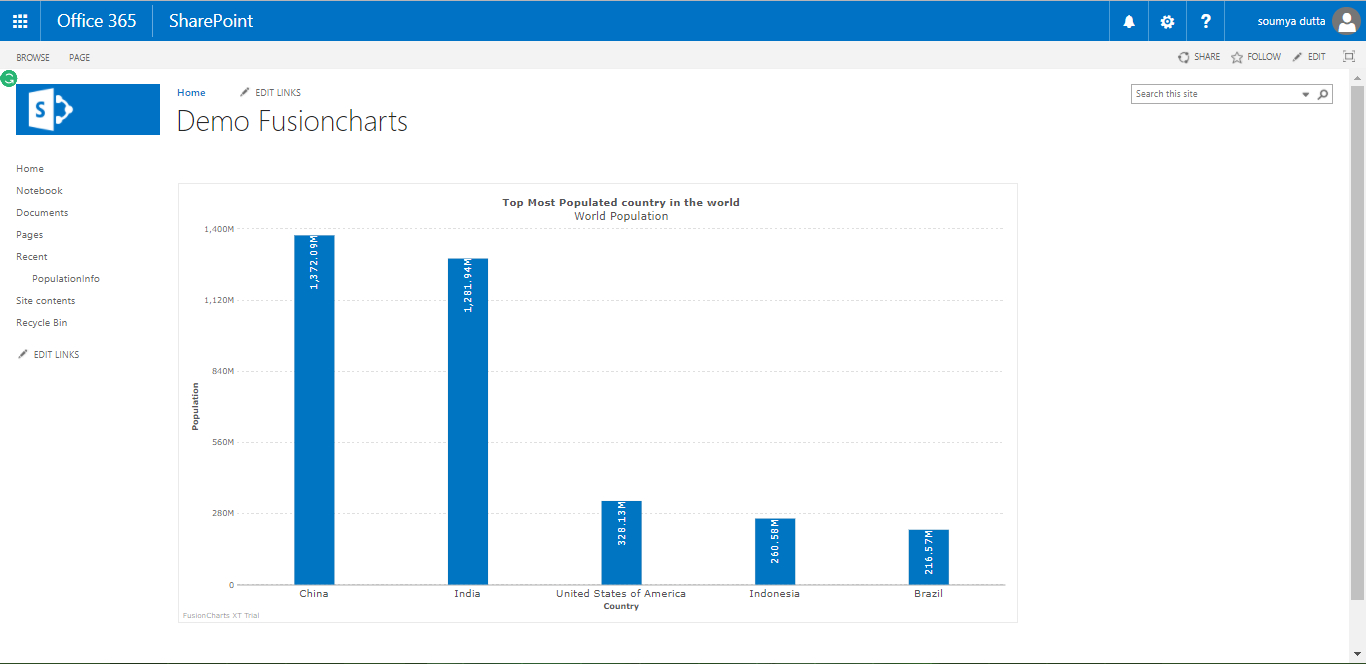
Task: Open Documents in left navigation
Action: coord(42,213)
